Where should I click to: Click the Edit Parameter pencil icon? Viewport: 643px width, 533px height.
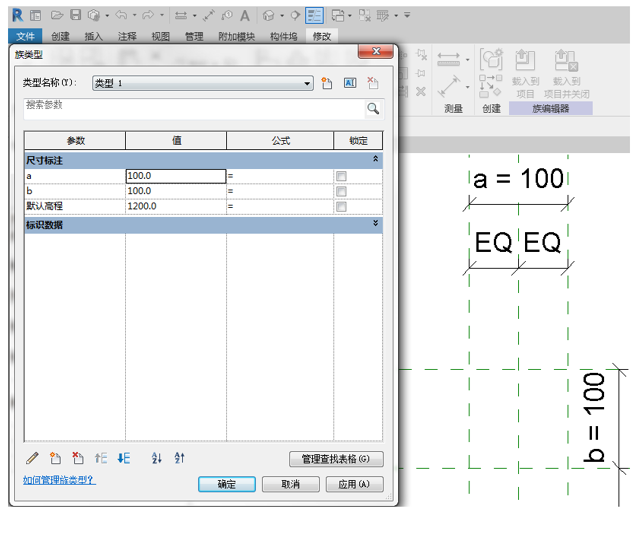point(32,458)
